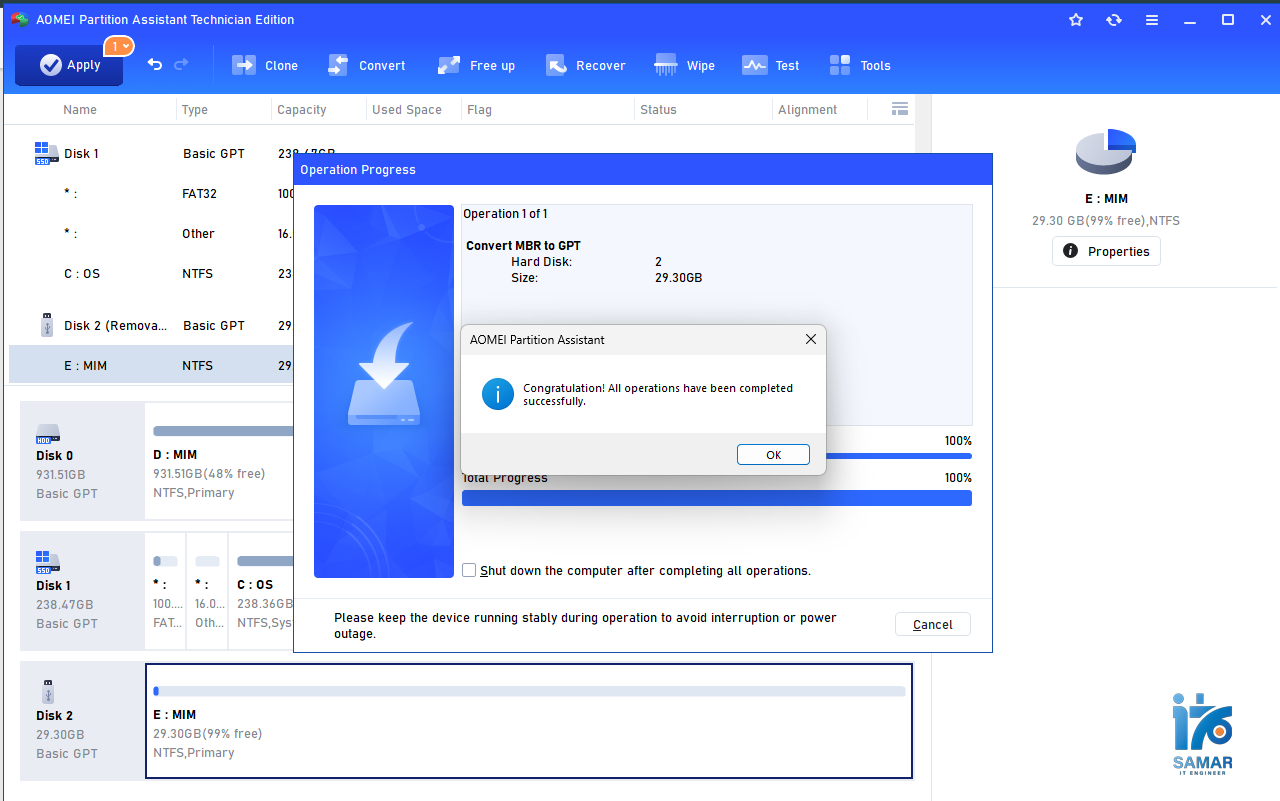Viewport: 1280px width, 801px height.
Task: Click the Total Progress bar
Action: (716, 498)
